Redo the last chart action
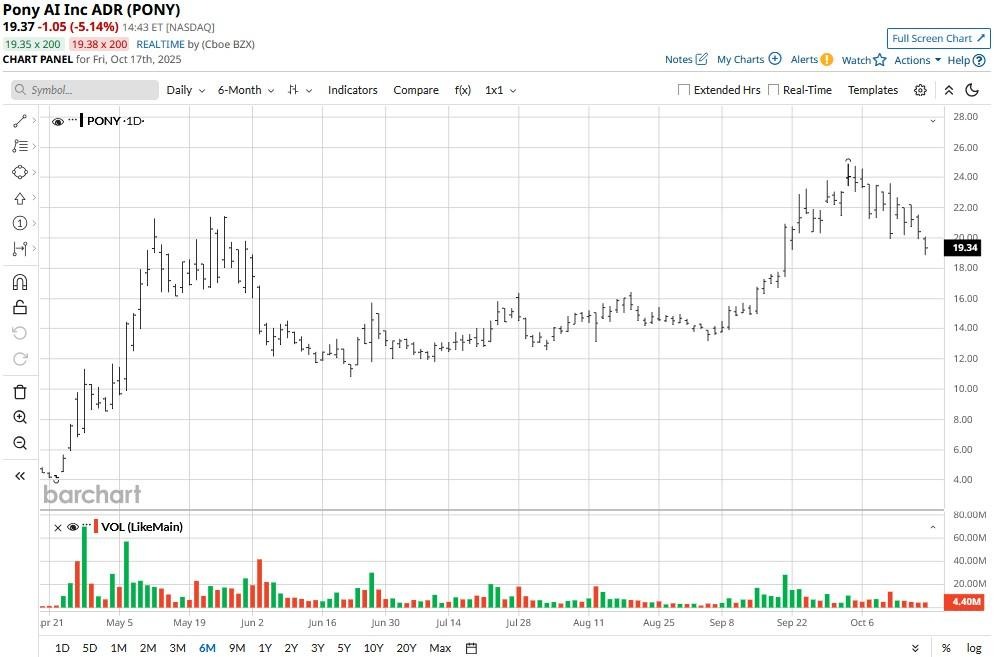The width and height of the screenshot is (994, 657). [x=20, y=359]
